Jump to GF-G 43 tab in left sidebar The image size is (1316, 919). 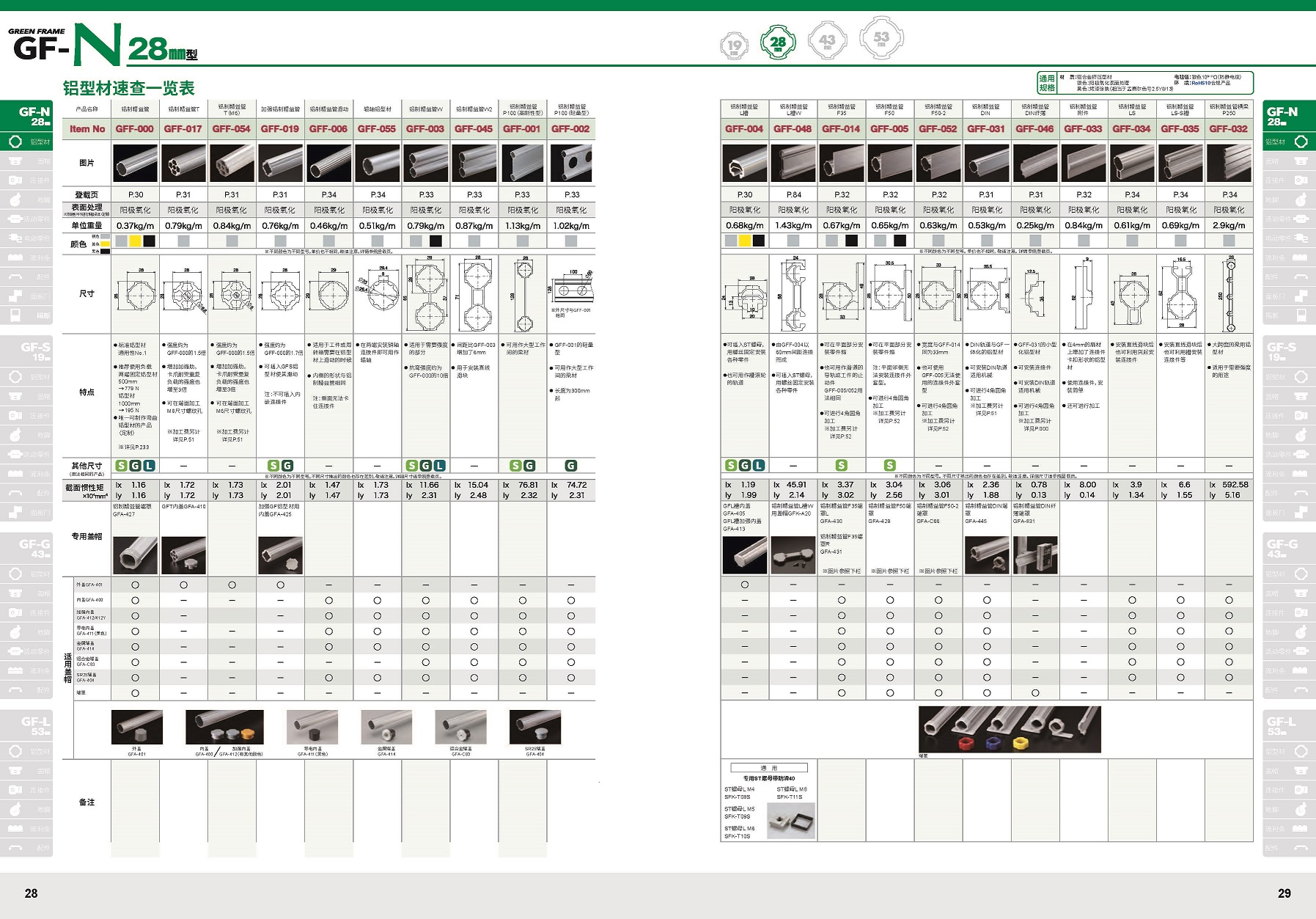(26, 548)
